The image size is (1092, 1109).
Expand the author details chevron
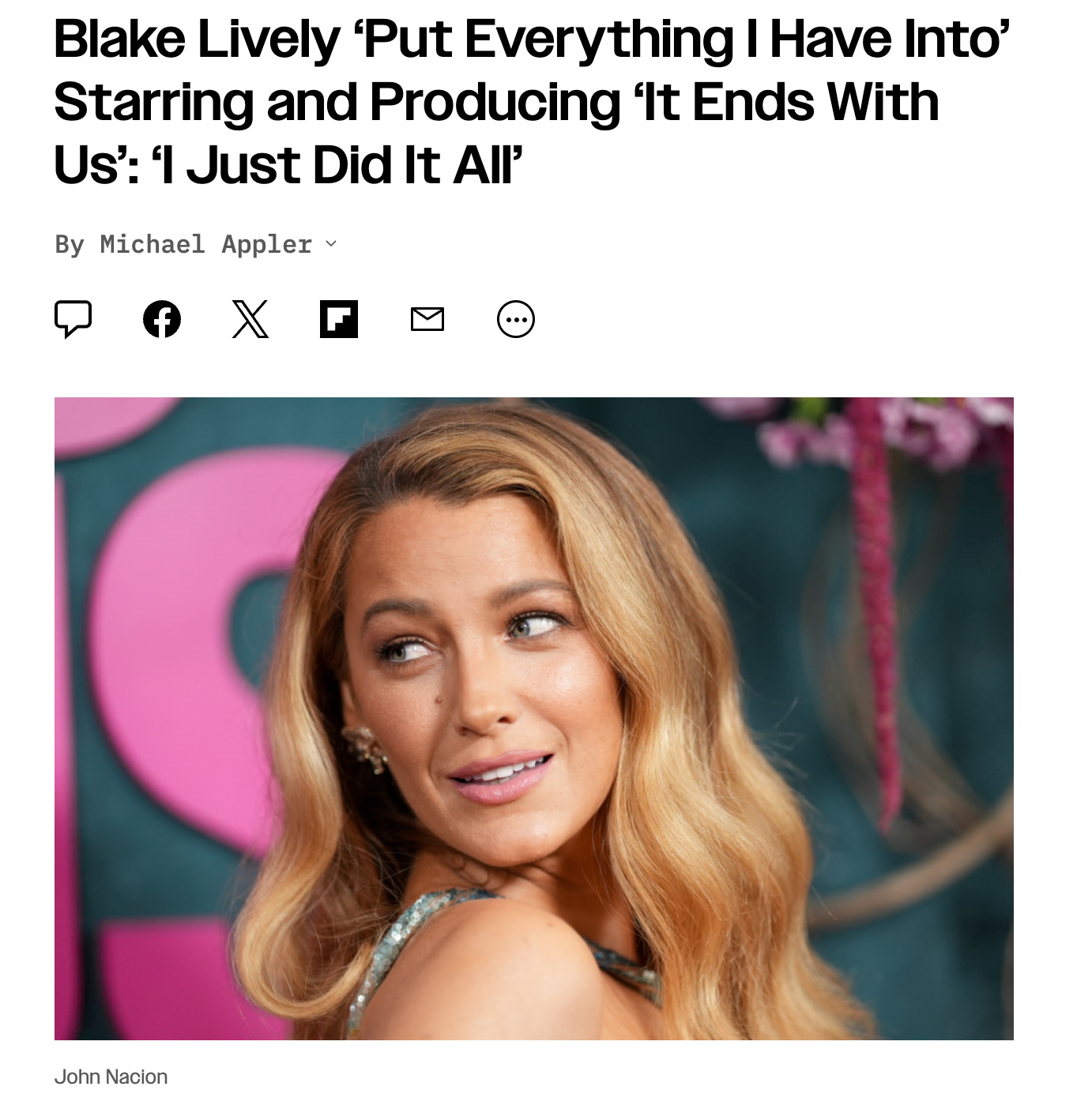331,244
